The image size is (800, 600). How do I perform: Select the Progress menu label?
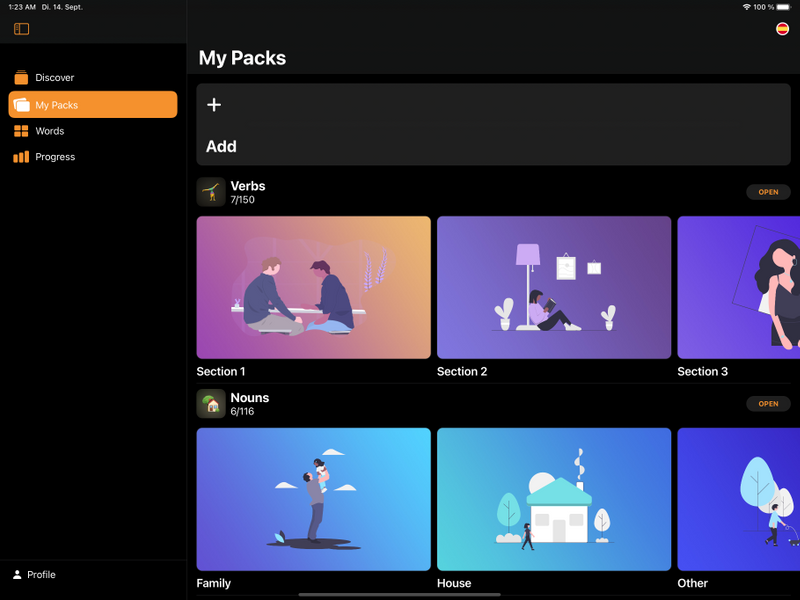pos(55,157)
